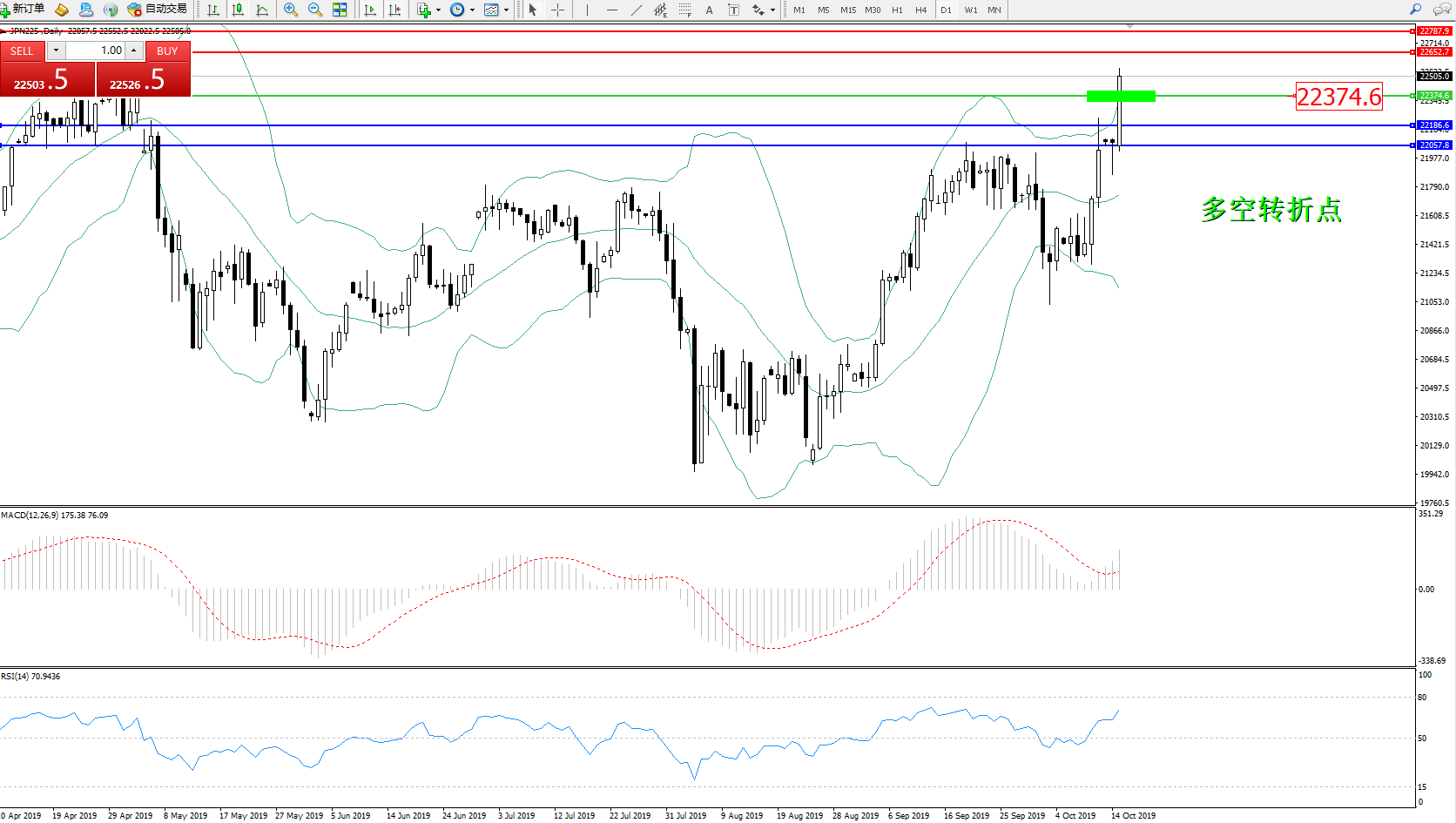Image resolution: width=1456 pixels, height=823 pixels.
Task: Toggle the chart shift icon
Action: click(394, 10)
